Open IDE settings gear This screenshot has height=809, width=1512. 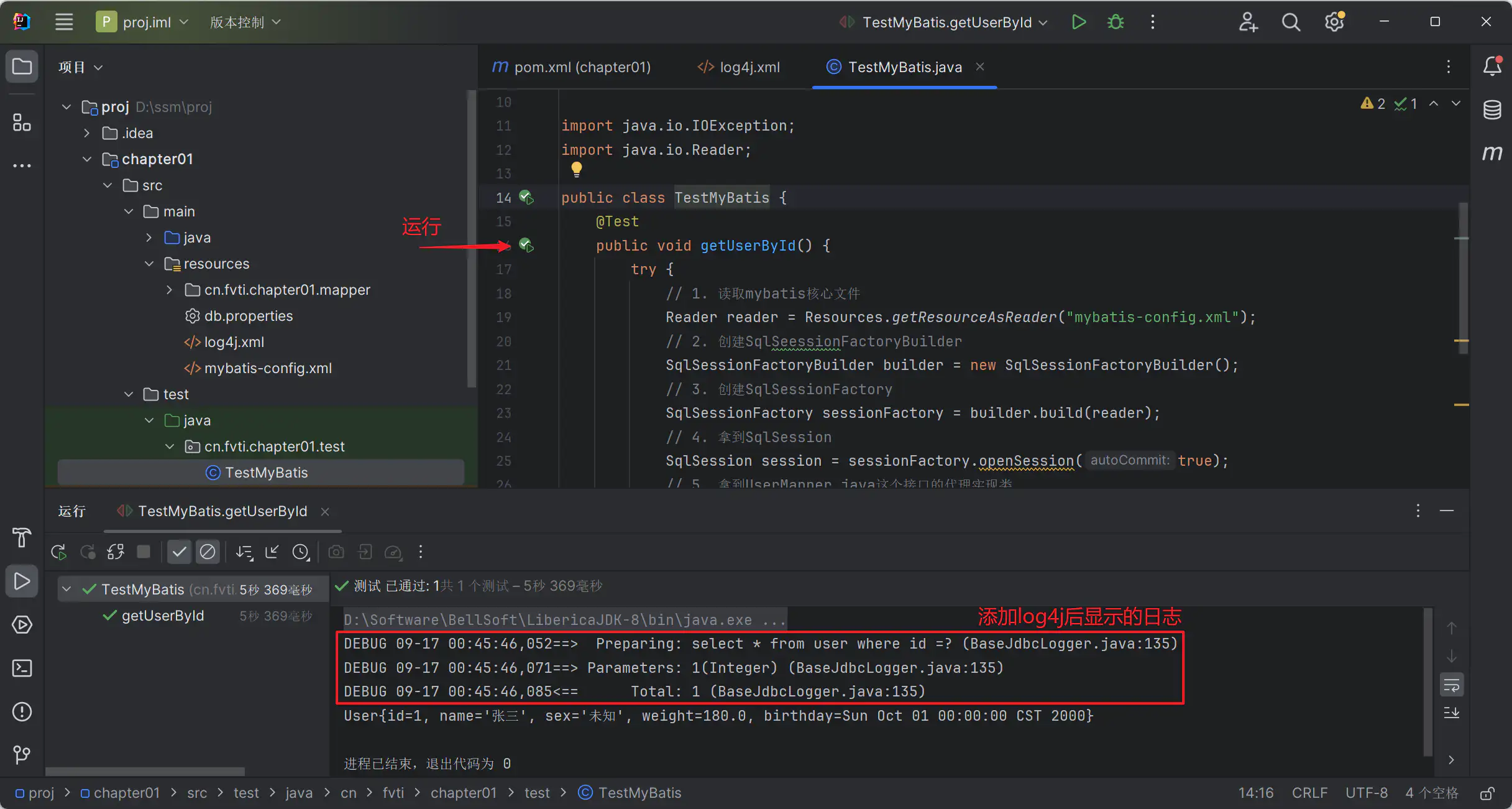coord(1334,22)
